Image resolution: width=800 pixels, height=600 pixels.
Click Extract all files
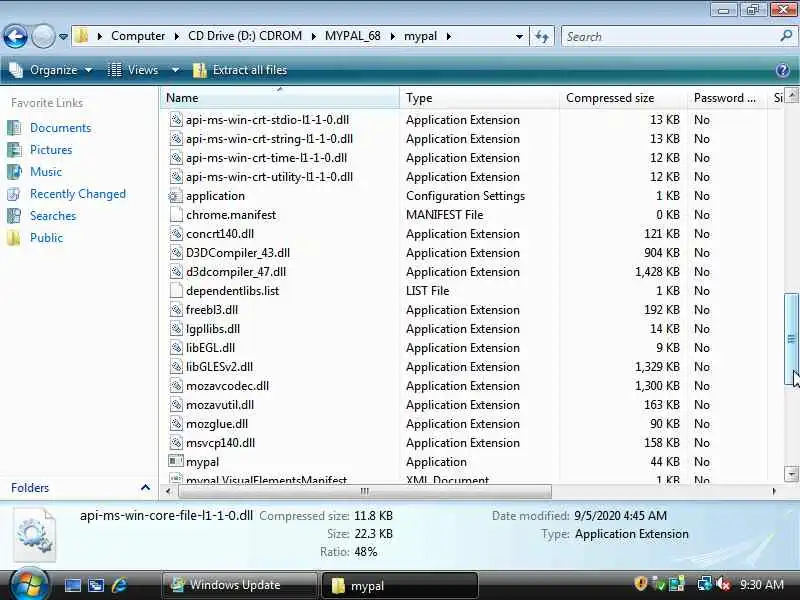pyautogui.click(x=240, y=70)
